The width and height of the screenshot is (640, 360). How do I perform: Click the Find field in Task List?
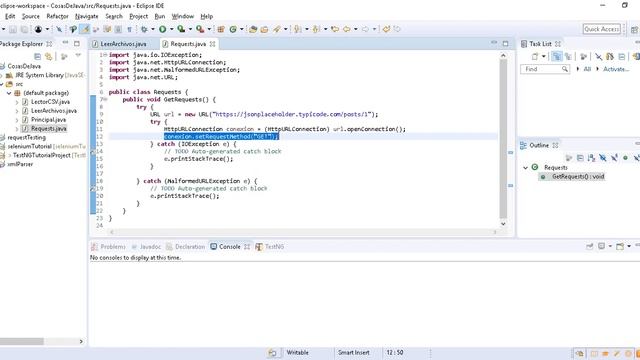coord(544,69)
